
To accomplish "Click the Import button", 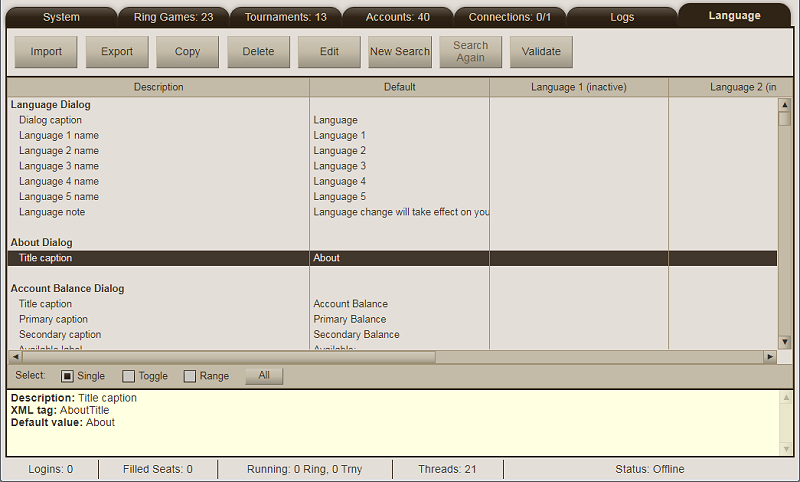I will (x=46, y=52).
